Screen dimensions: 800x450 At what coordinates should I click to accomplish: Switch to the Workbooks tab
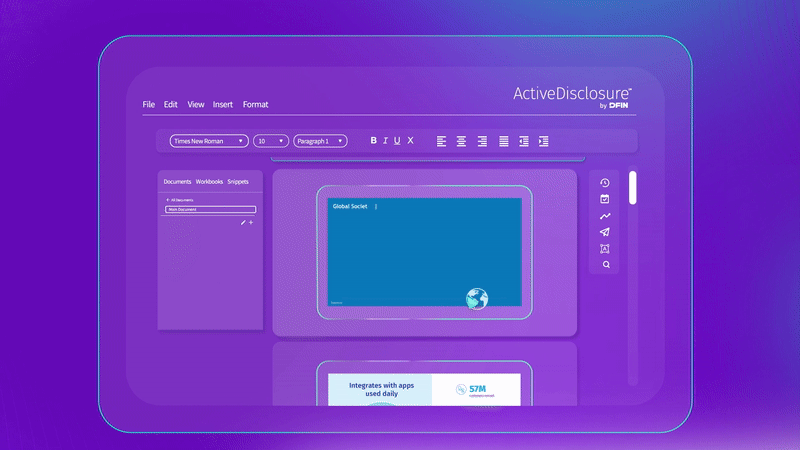209,182
